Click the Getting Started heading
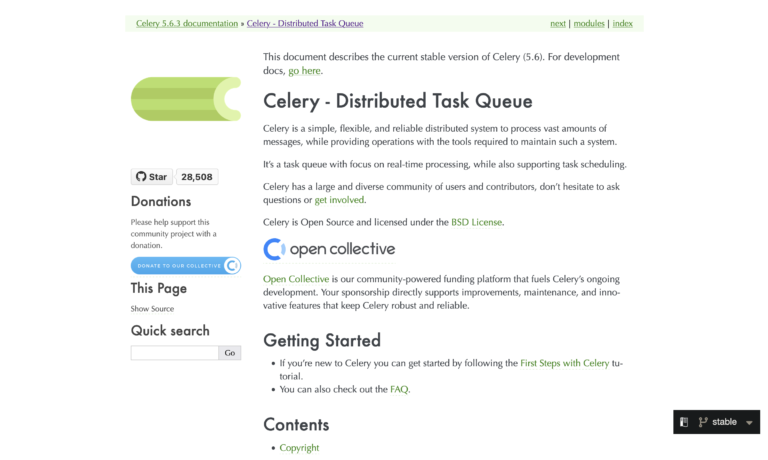 click(x=322, y=340)
